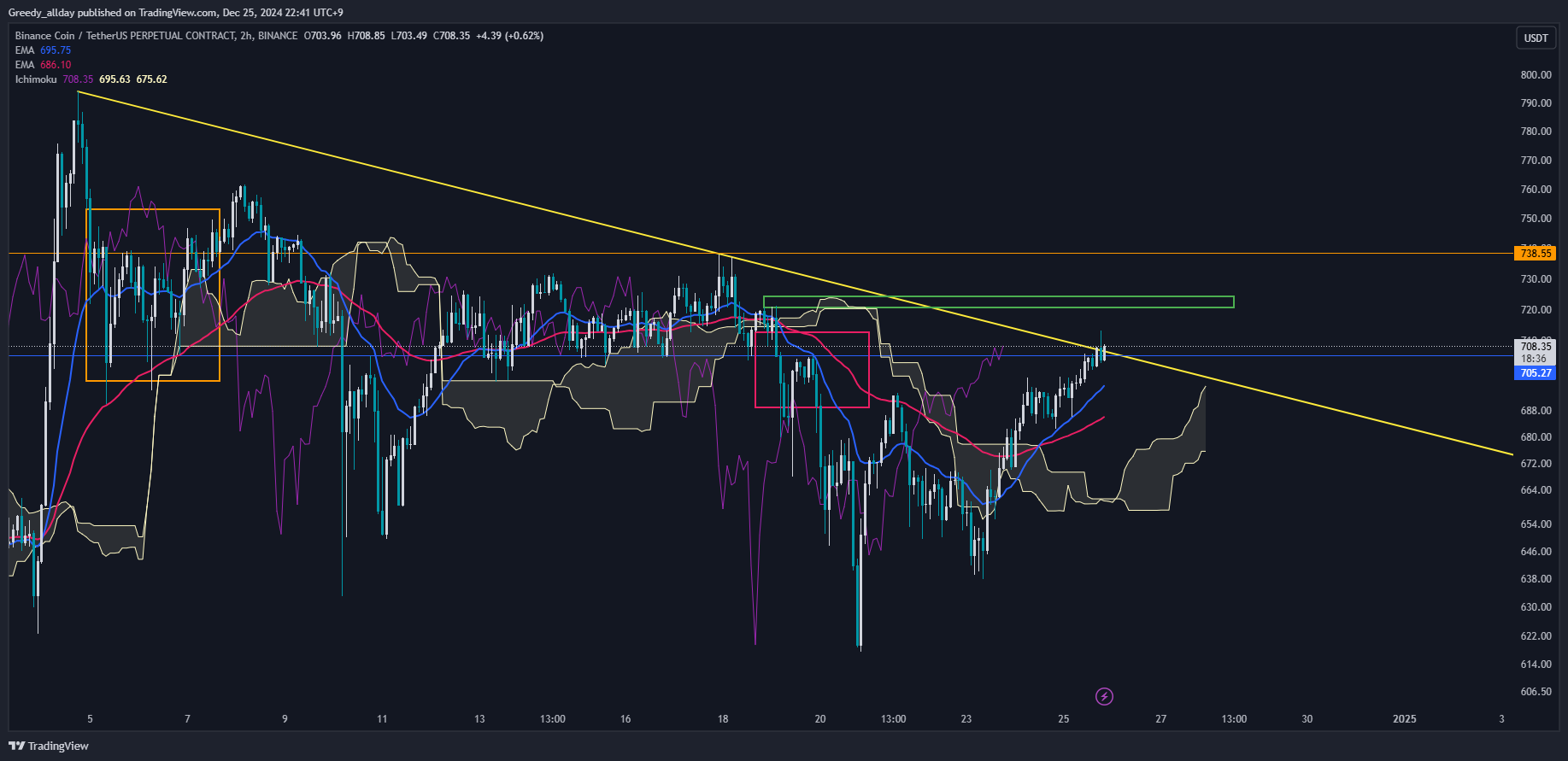Click the date label 11 on time axis
The width and height of the screenshot is (1568, 761).
tap(382, 719)
